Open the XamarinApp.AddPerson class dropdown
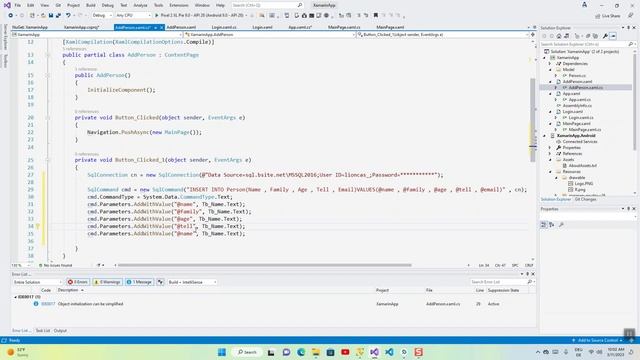Viewport: 640px width, 360px height. (x=269, y=35)
